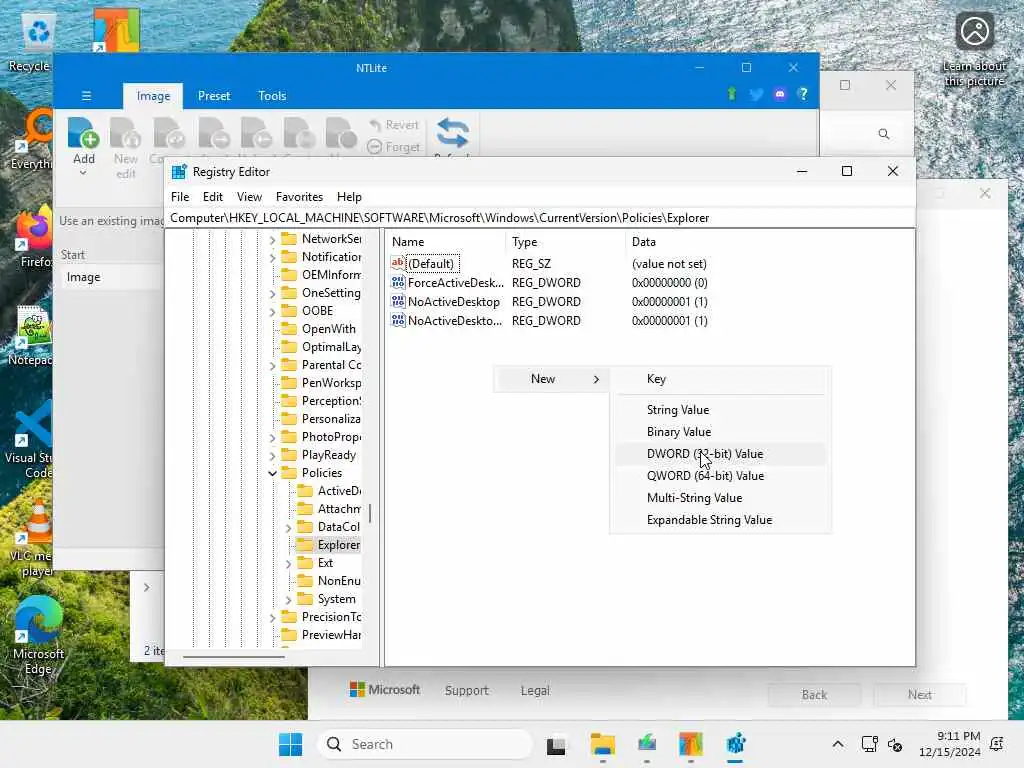Open the NTLite desktop shortcut icon

tap(116, 30)
